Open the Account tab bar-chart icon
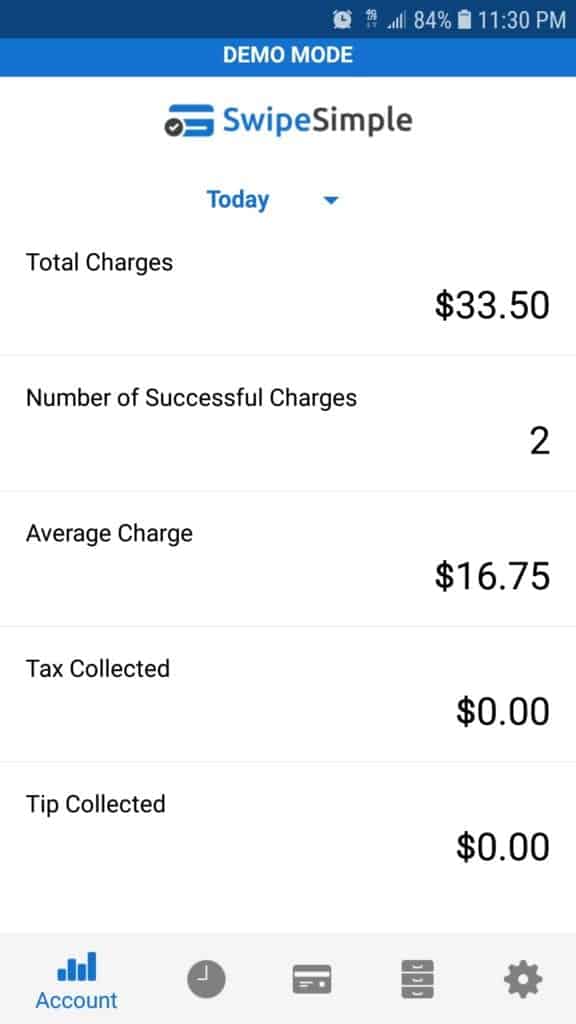 (76, 967)
